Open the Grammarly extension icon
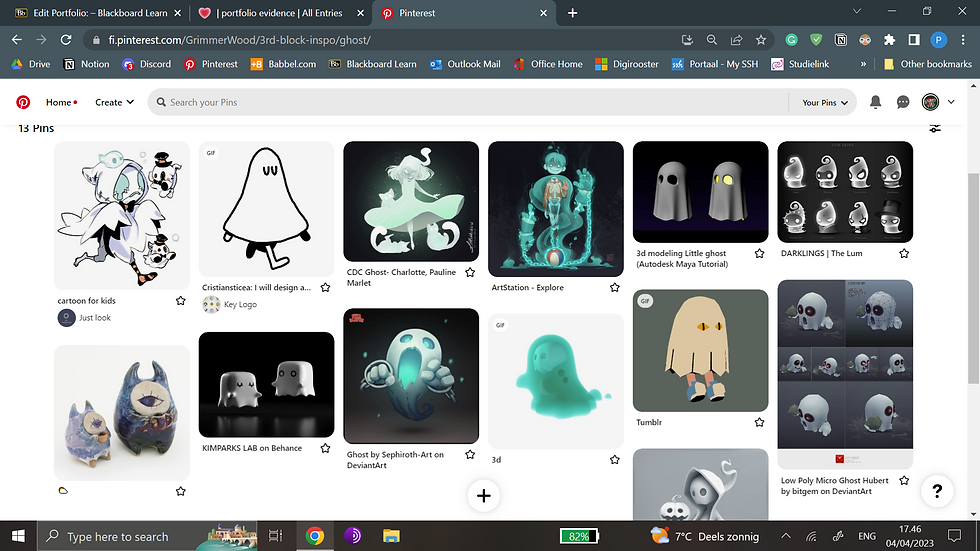Screen dimensions: 980x551 791,40
